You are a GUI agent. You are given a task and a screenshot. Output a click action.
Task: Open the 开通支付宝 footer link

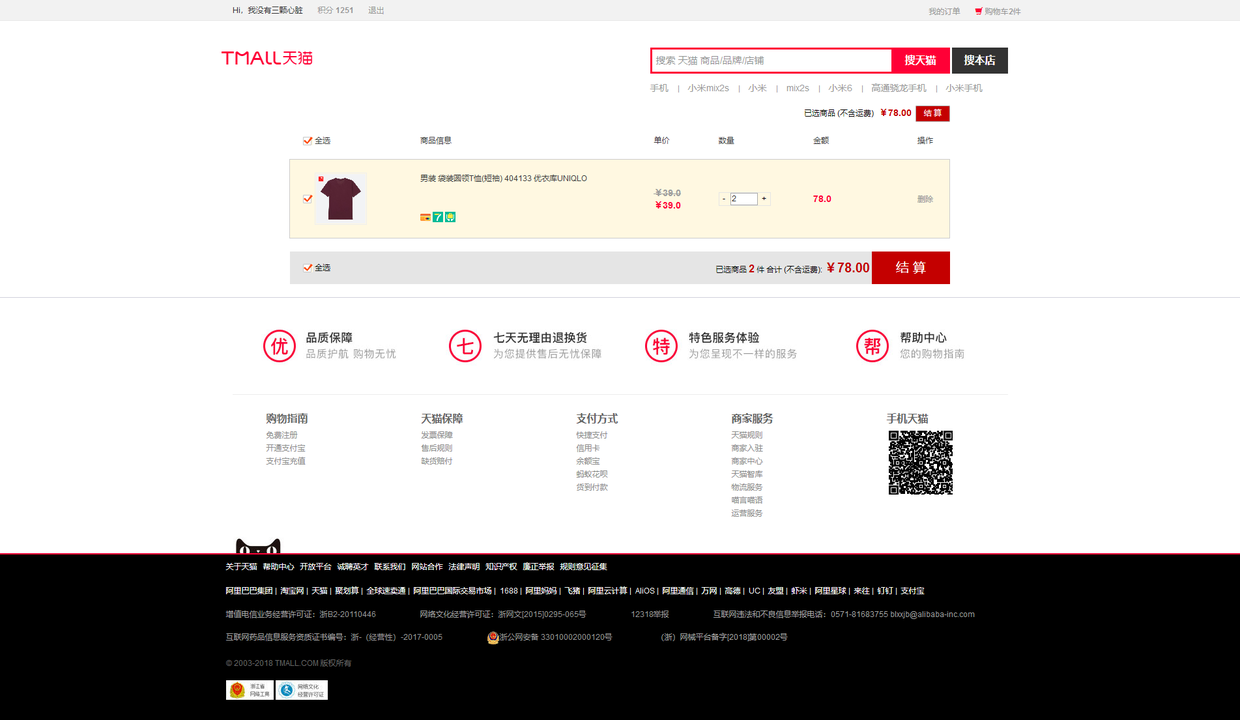pos(286,449)
